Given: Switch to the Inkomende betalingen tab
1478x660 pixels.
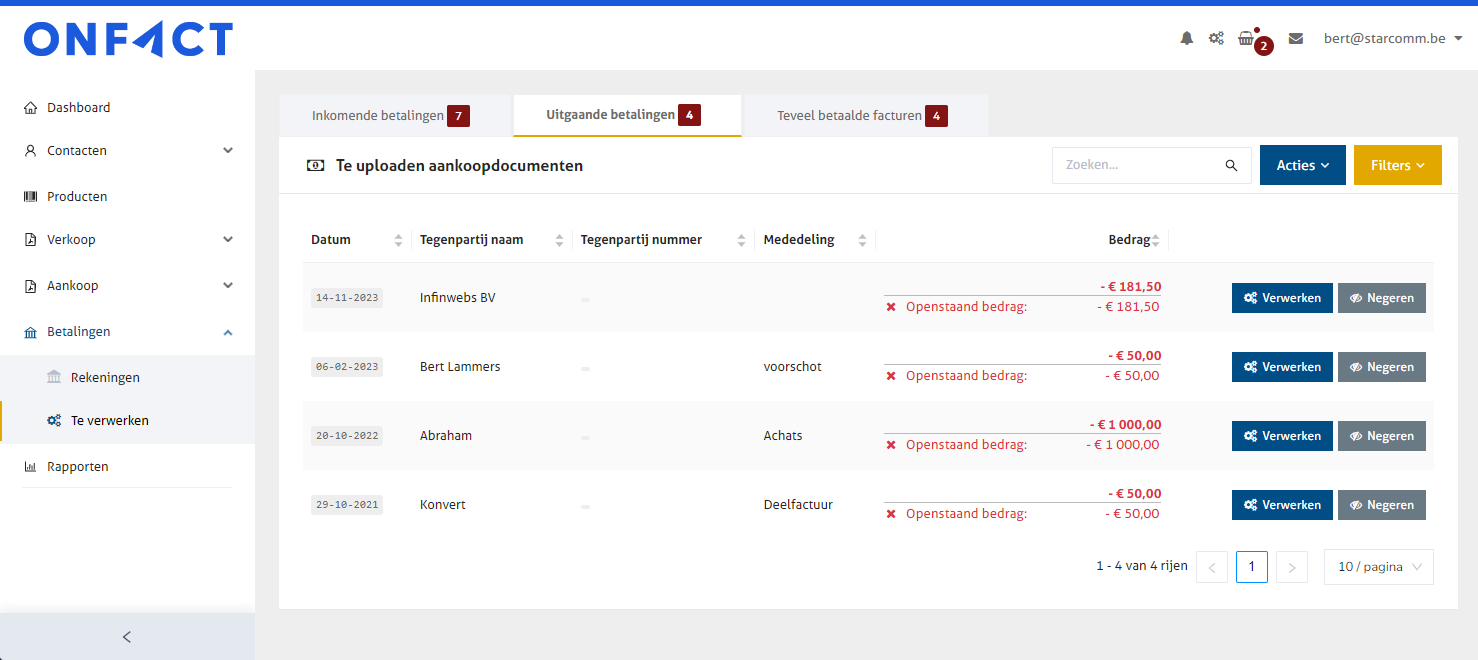Looking at the screenshot, I should pyautogui.click(x=378, y=116).
